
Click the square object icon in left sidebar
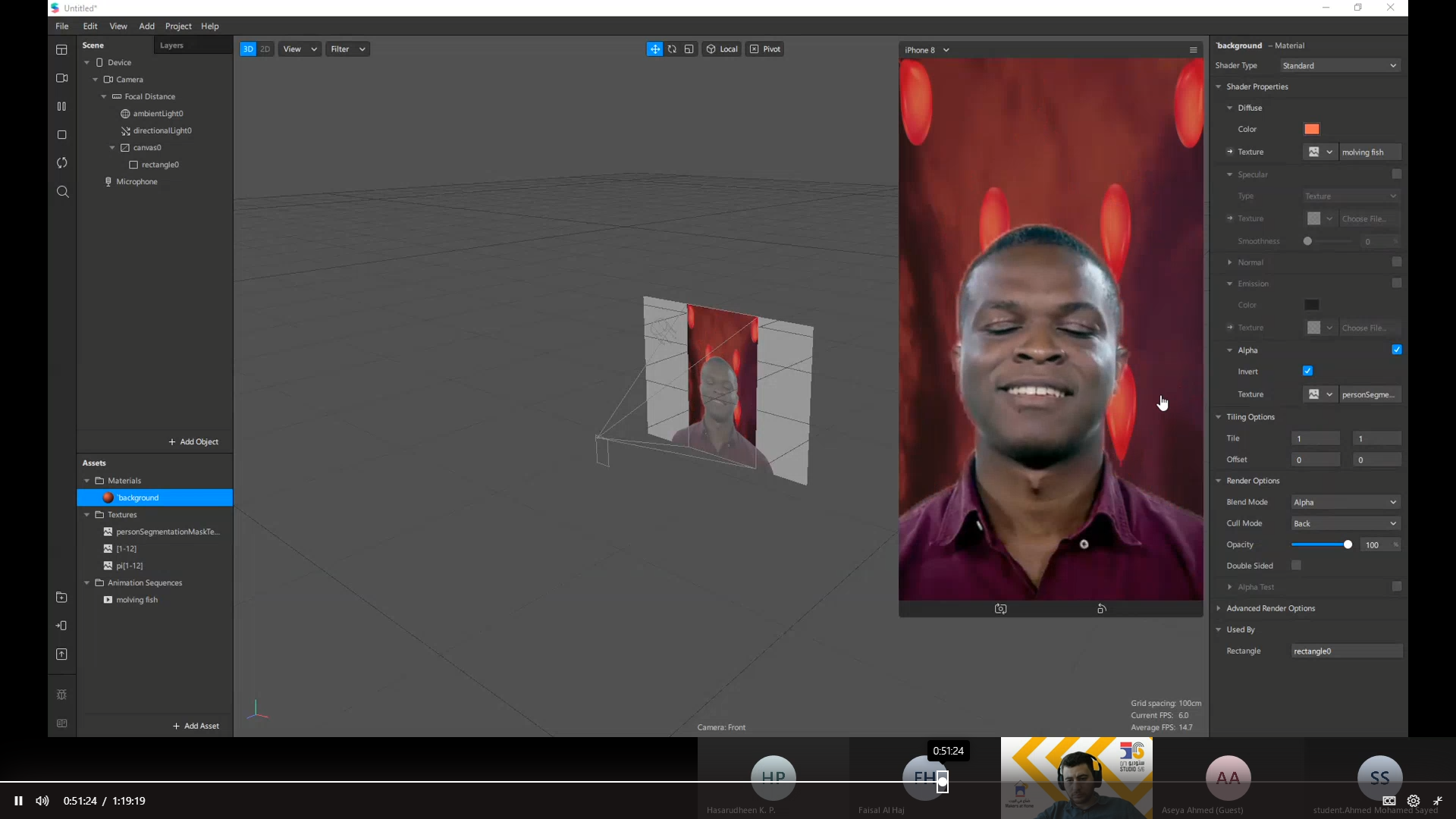tap(62, 135)
